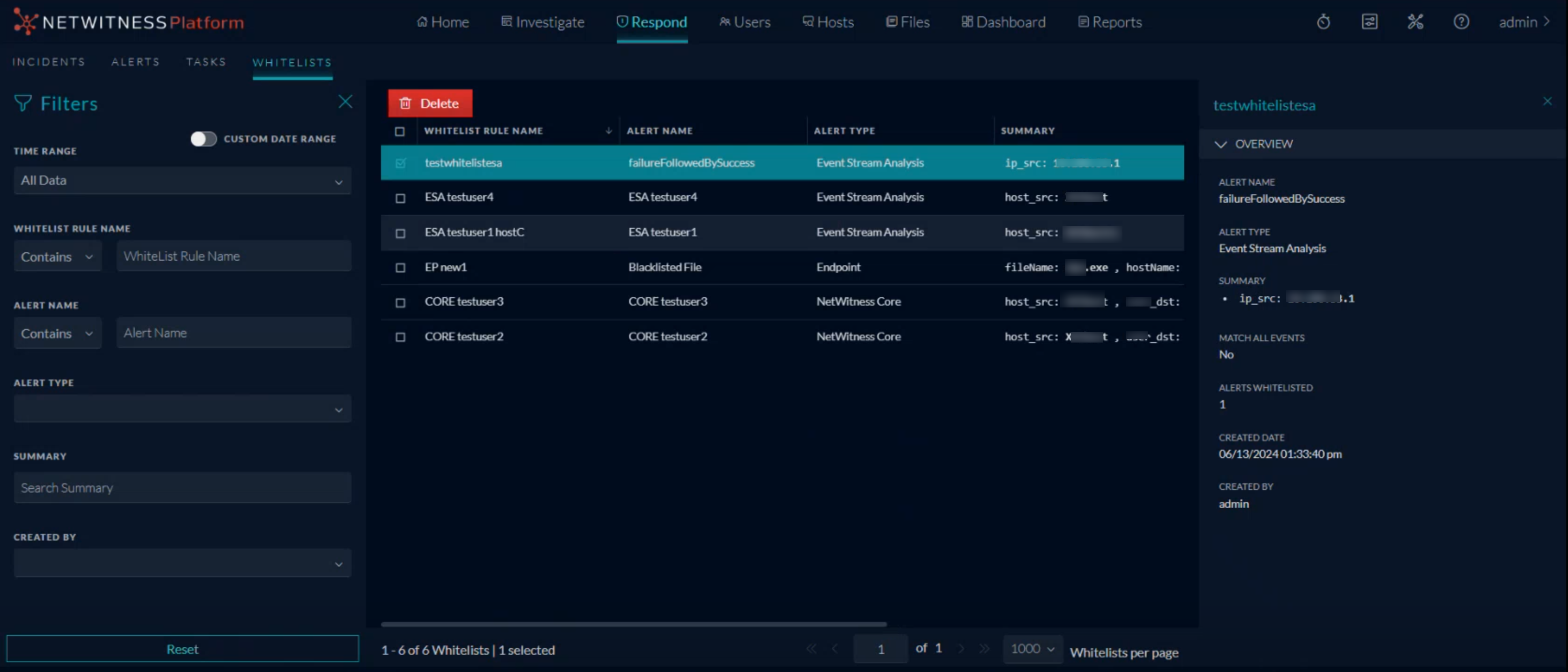The image size is (1568, 672).
Task: Click sort arrow in Whitelist Rule Name column
Action: 608,131
